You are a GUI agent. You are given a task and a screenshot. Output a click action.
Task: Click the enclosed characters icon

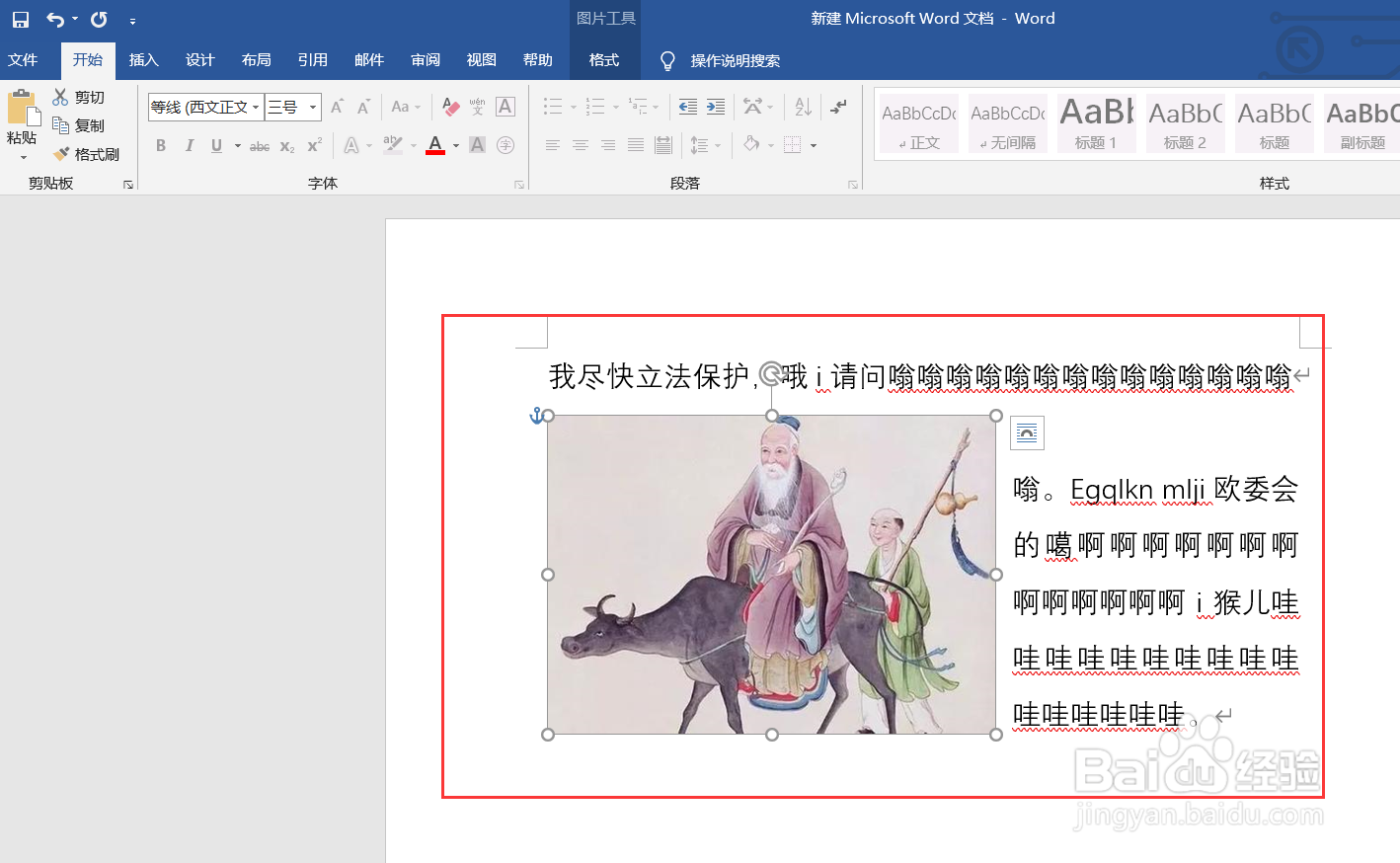click(x=506, y=145)
